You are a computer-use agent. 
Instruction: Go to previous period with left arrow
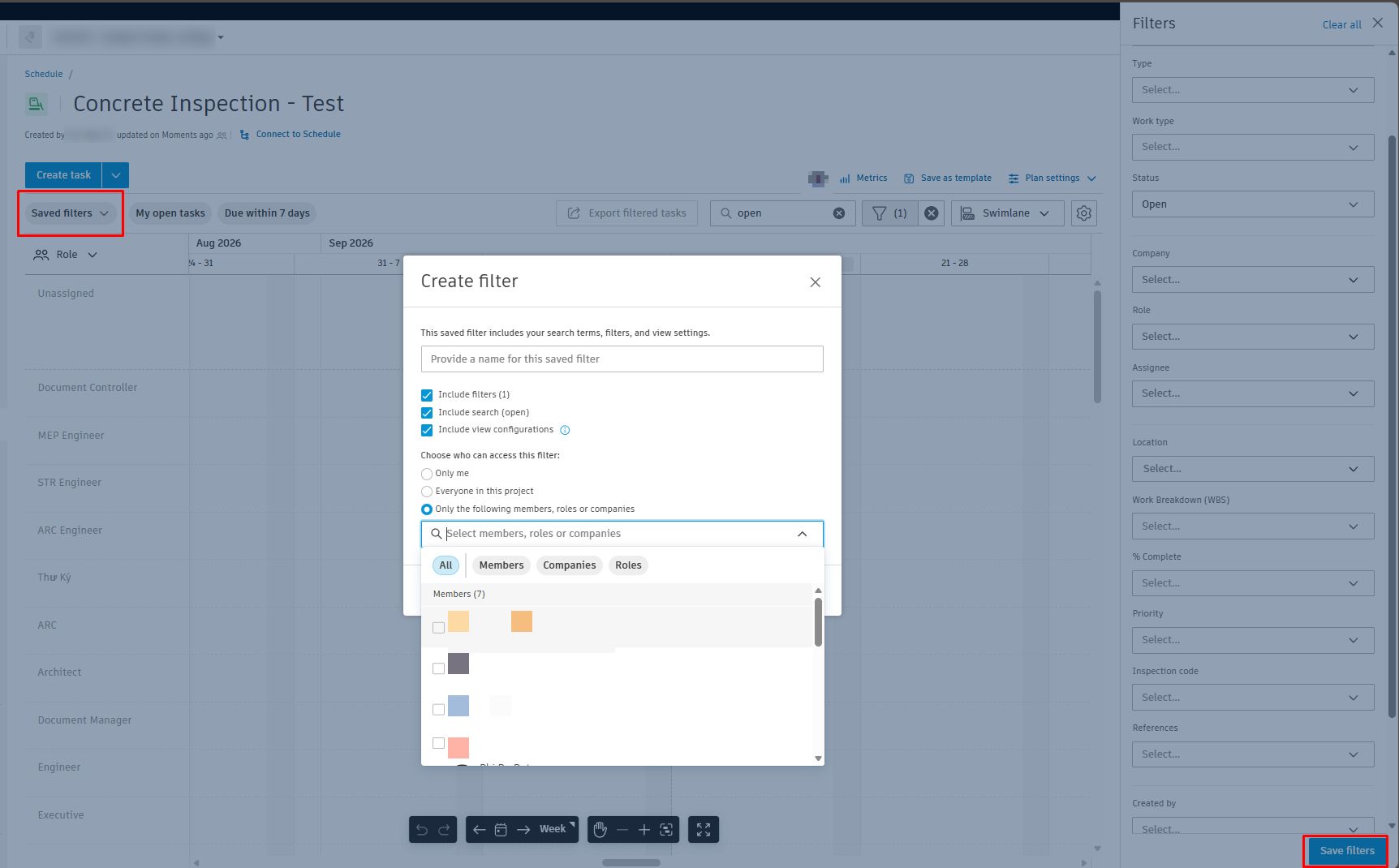pyautogui.click(x=479, y=829)
